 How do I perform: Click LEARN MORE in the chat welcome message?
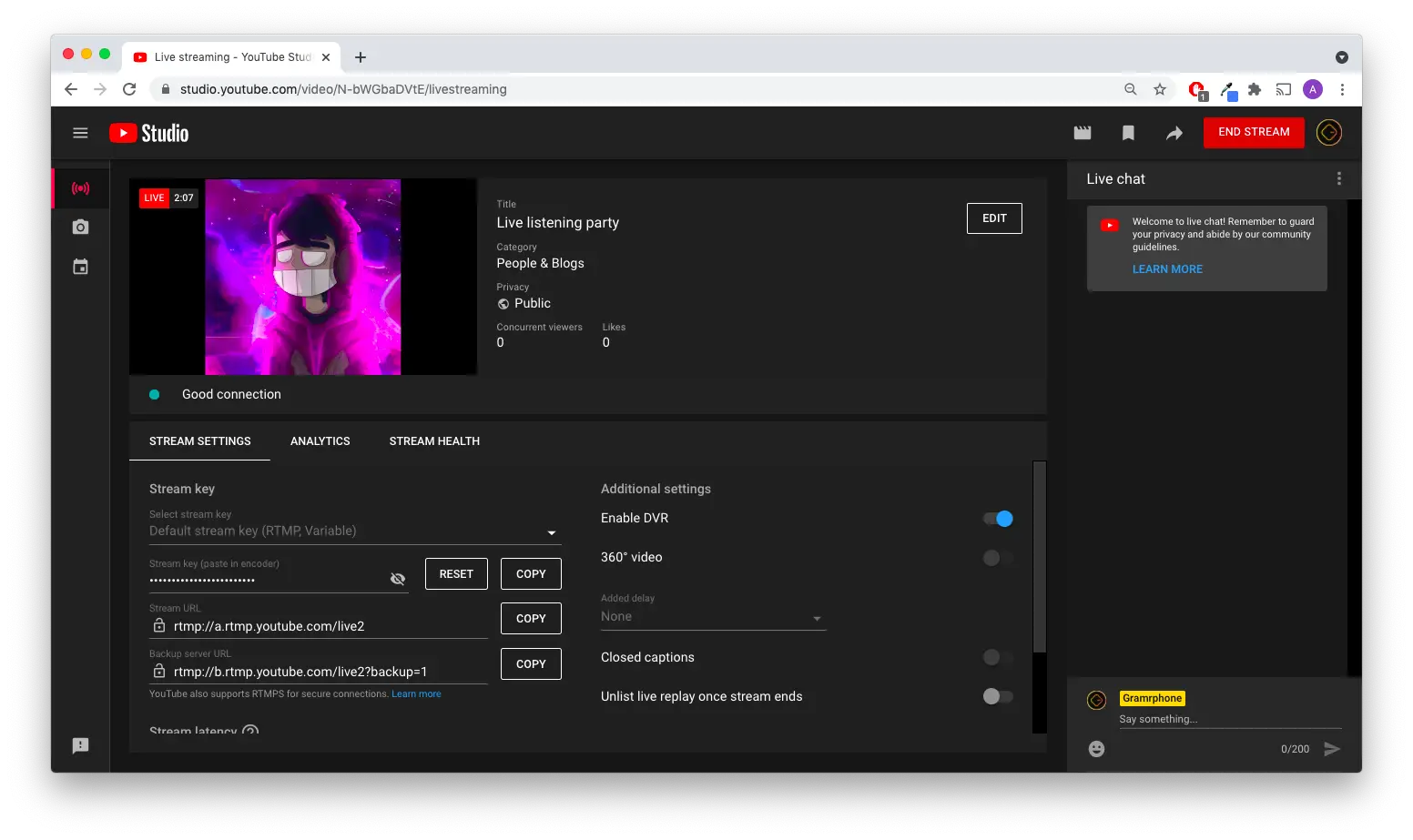pos(1167,268)
